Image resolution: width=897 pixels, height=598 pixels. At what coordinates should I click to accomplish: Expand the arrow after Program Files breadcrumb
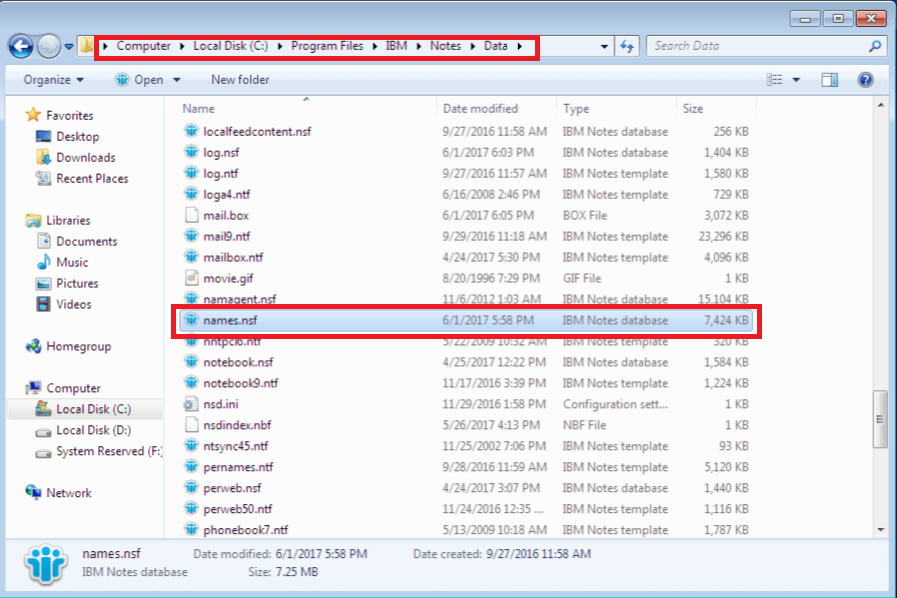point(374,46)
